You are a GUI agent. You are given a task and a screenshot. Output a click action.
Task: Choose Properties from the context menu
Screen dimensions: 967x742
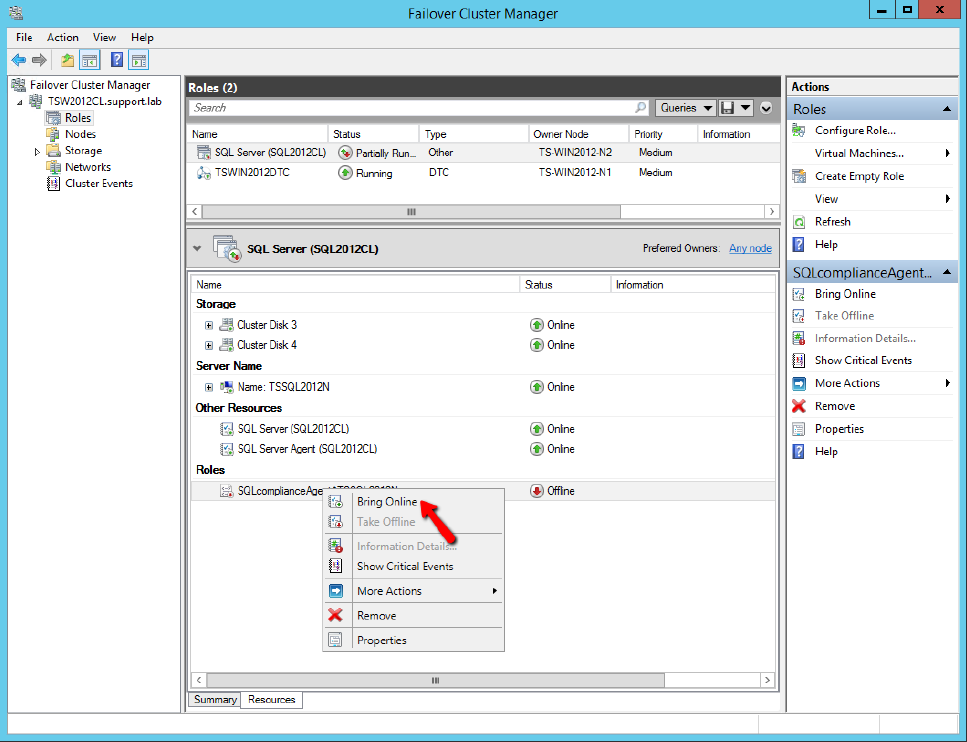coord(414,640)
